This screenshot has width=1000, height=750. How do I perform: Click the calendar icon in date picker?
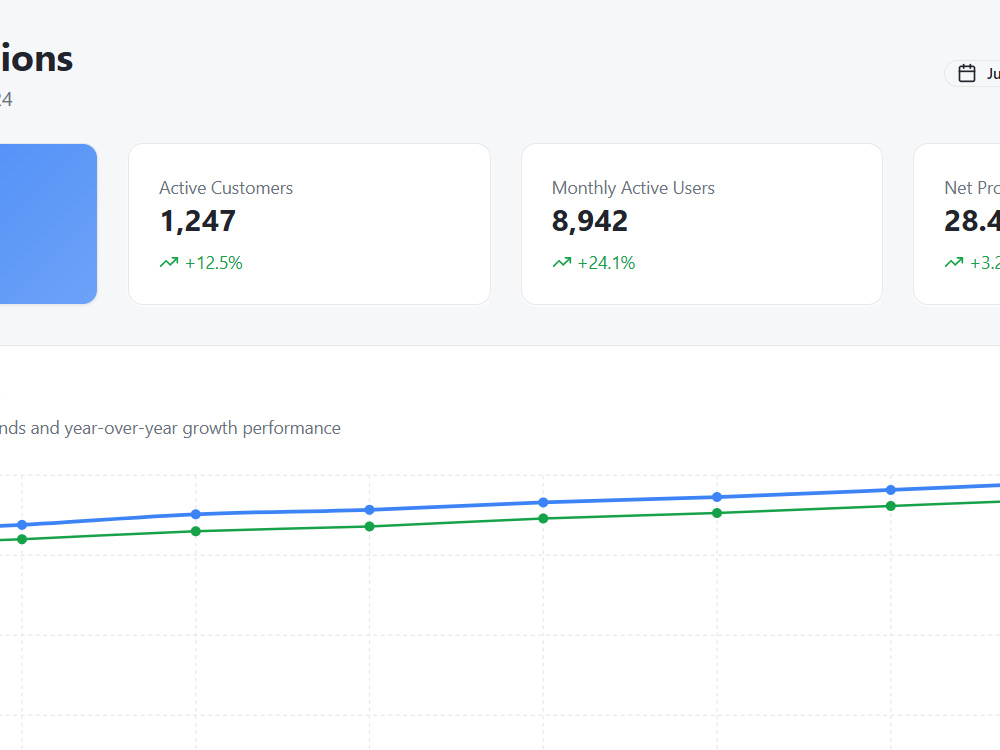(967, 73)
